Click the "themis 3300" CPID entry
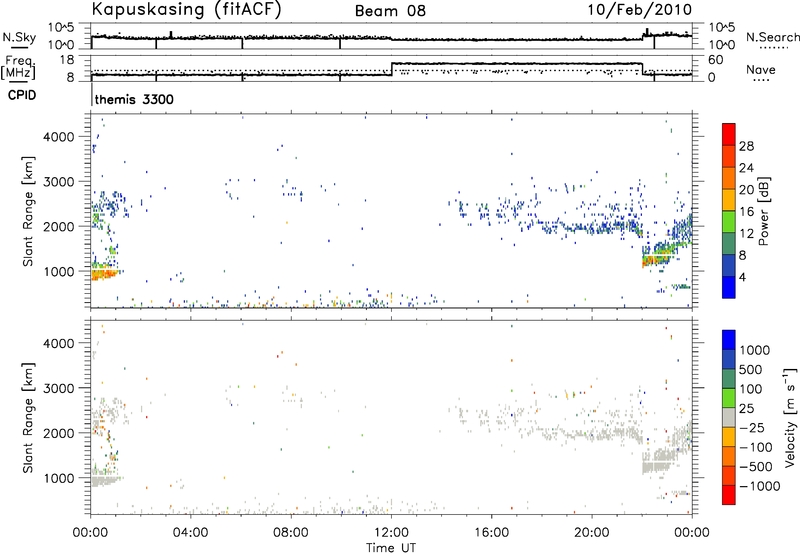 click(134, 99)
